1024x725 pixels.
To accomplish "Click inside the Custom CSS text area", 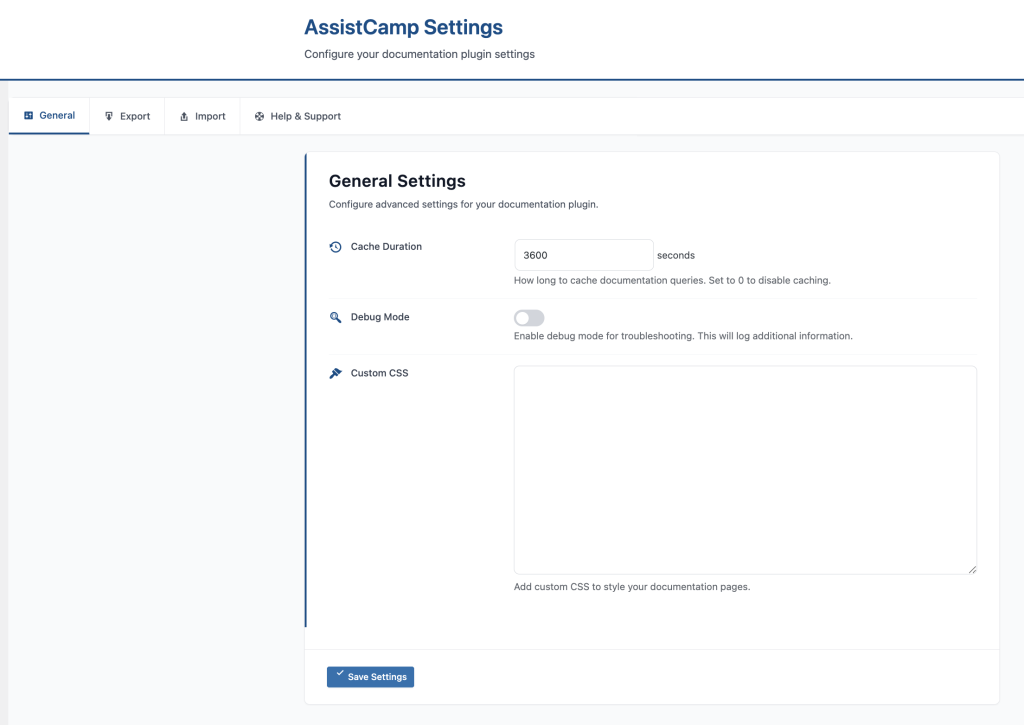I will [745, 469].
